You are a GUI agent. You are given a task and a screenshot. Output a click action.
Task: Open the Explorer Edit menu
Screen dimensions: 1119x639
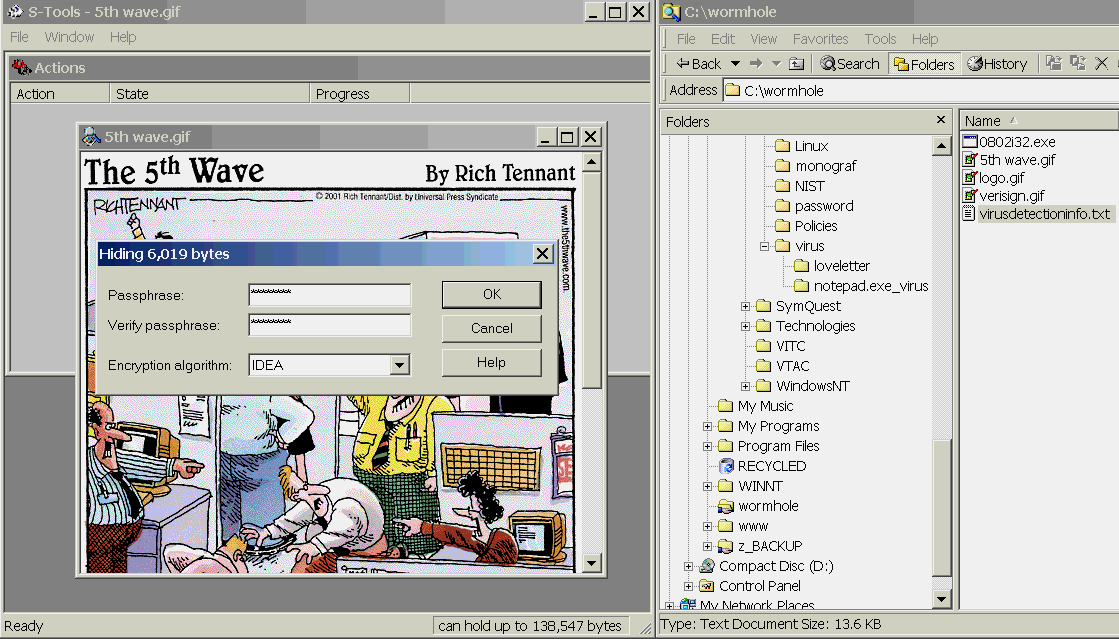pos(722,39)
